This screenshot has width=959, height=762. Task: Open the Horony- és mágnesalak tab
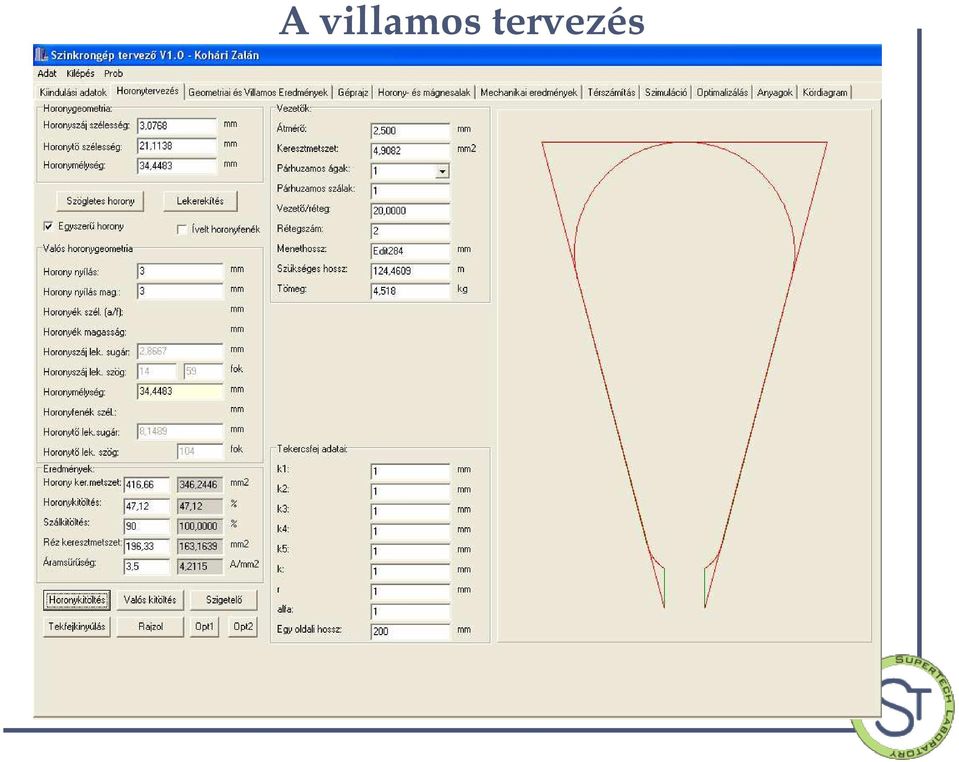[x=424, y=92]
